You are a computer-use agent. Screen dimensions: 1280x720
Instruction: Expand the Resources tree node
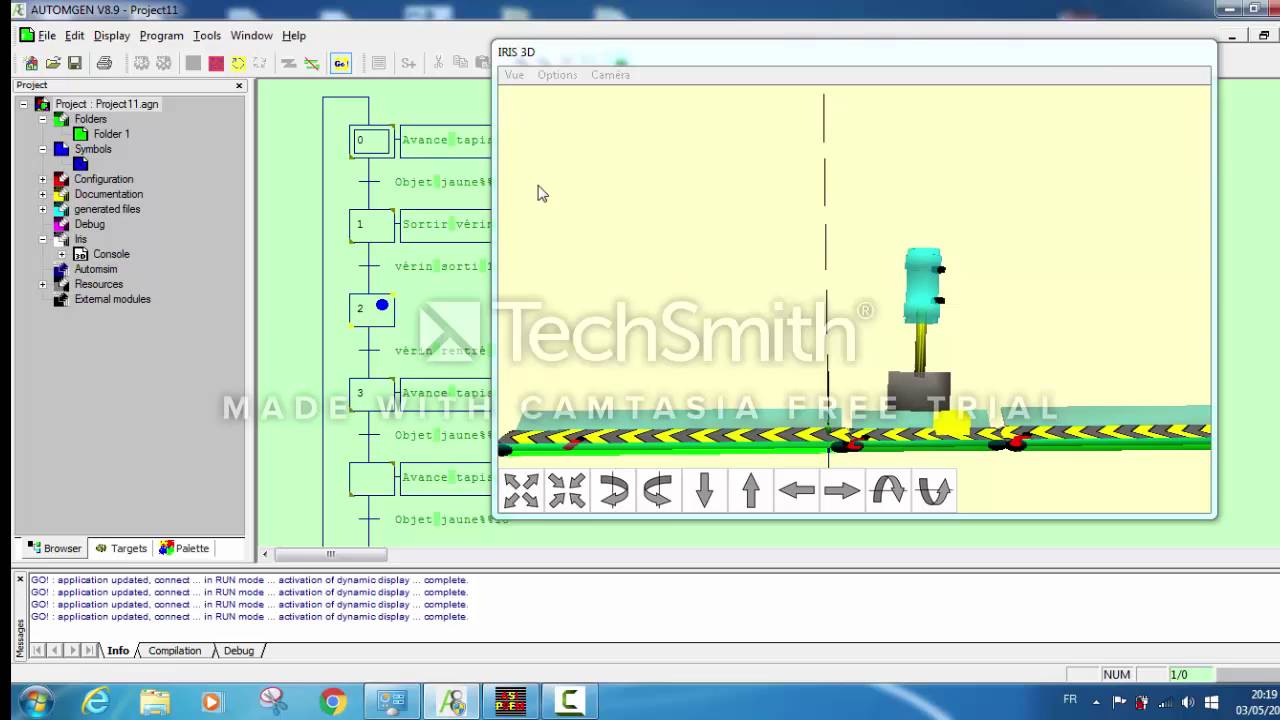(43, 284)
